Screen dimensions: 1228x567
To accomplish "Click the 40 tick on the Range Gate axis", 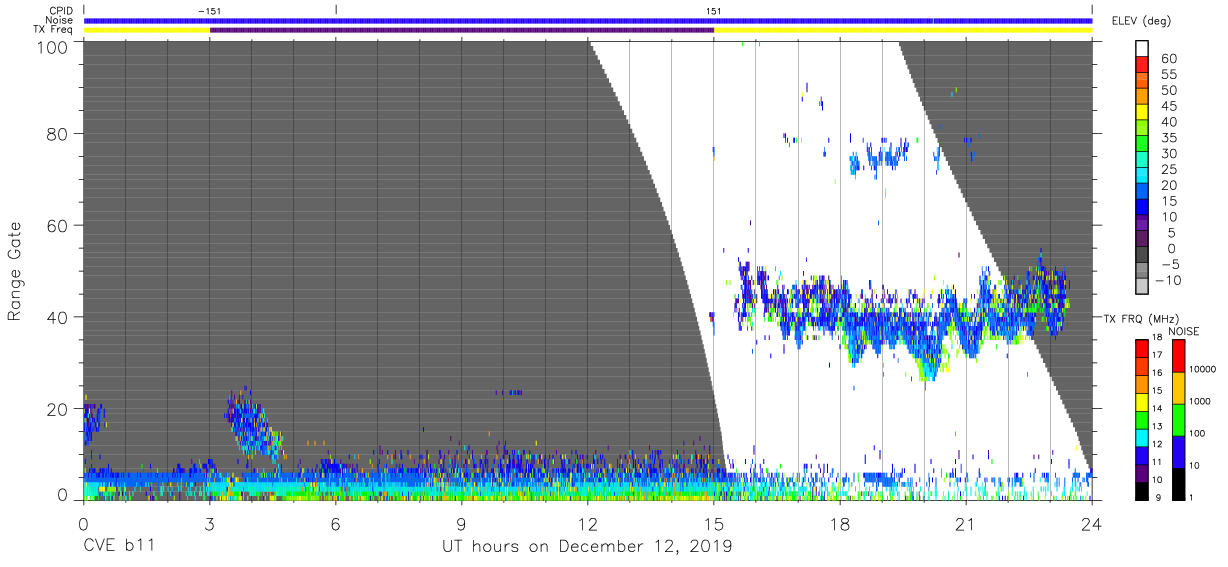I will (x=57, y=317).
